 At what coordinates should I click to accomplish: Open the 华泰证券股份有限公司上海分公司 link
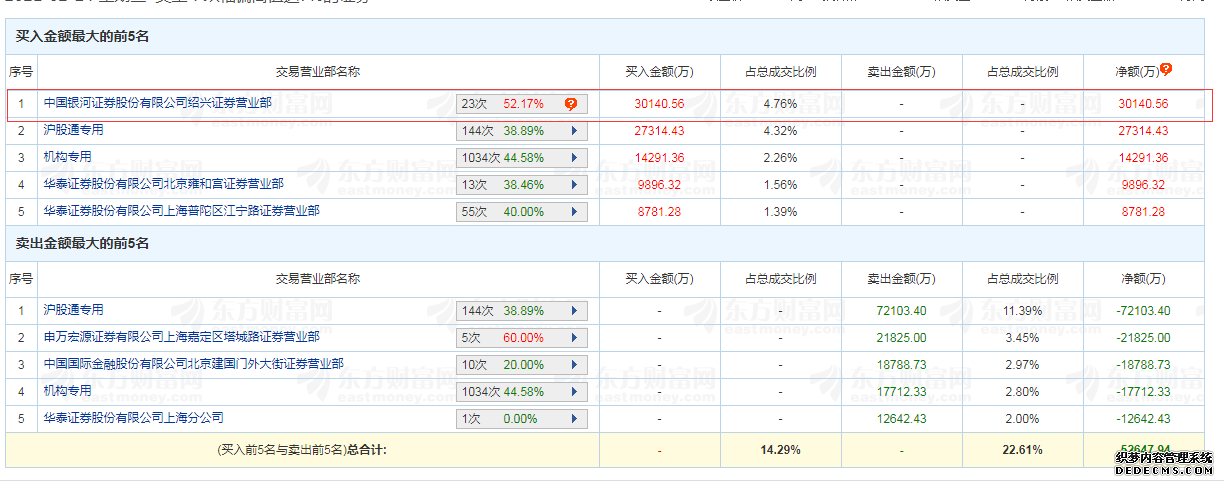[133, 417]
